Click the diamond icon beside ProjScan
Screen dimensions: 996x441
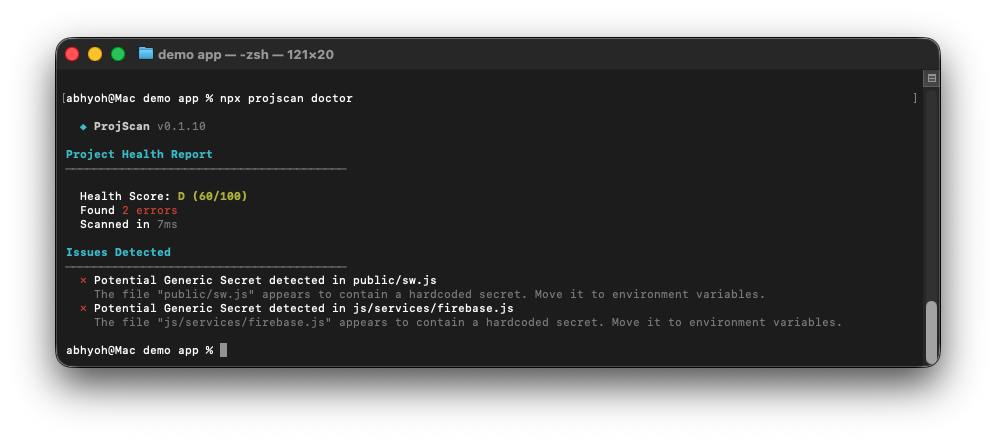tap(83, 126)
